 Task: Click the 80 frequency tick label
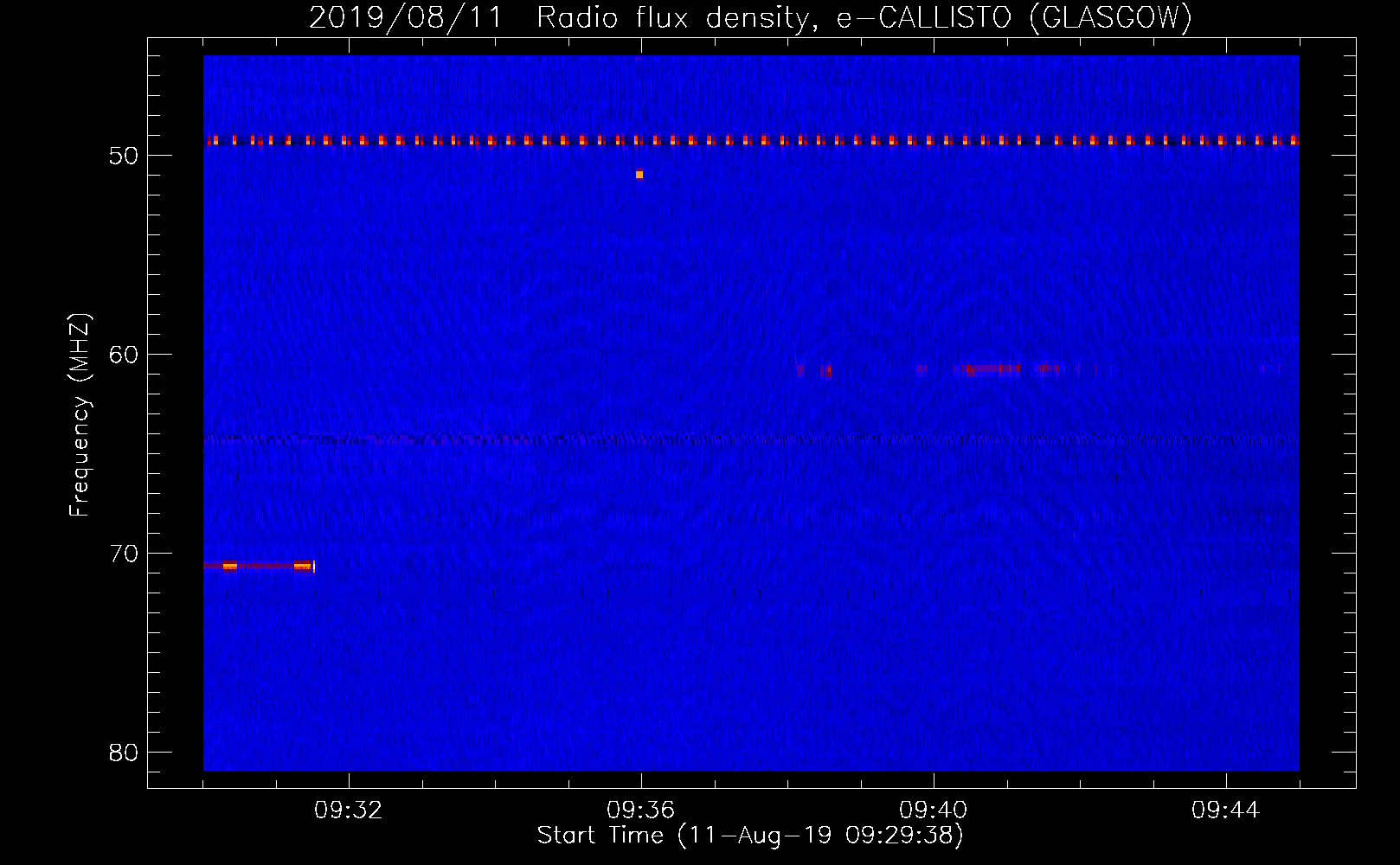coord(124,753)
